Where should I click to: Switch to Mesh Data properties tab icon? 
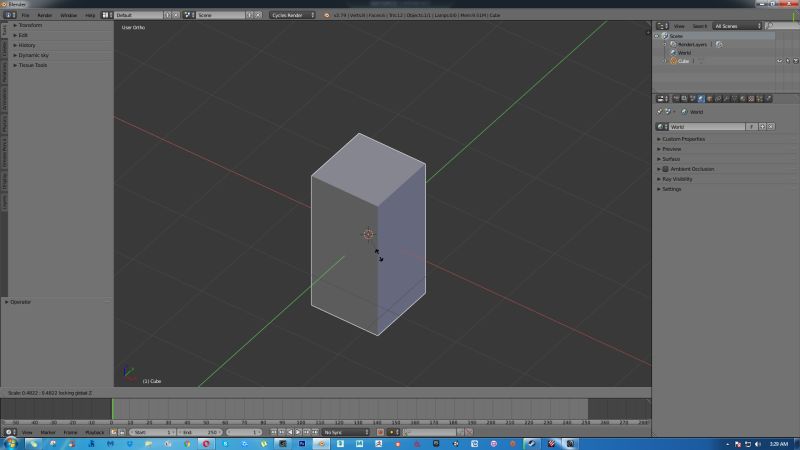pyautogui.click(x=735, y=98)
